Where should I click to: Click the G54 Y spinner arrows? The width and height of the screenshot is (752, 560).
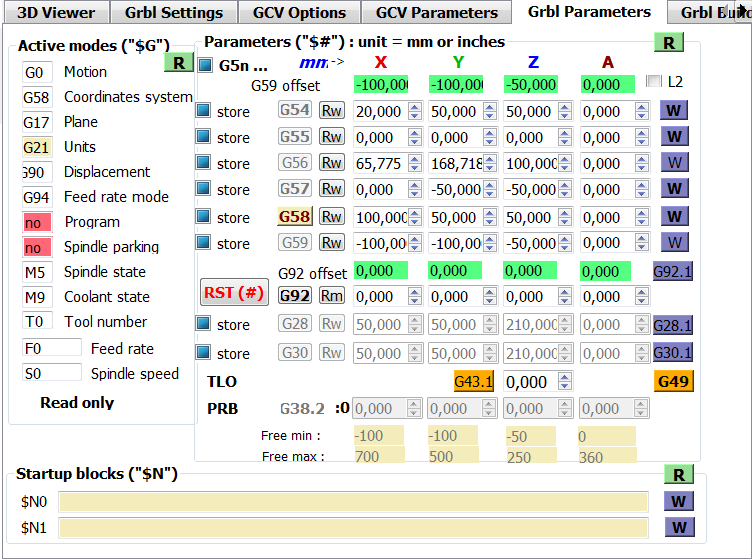coord(490,111)
